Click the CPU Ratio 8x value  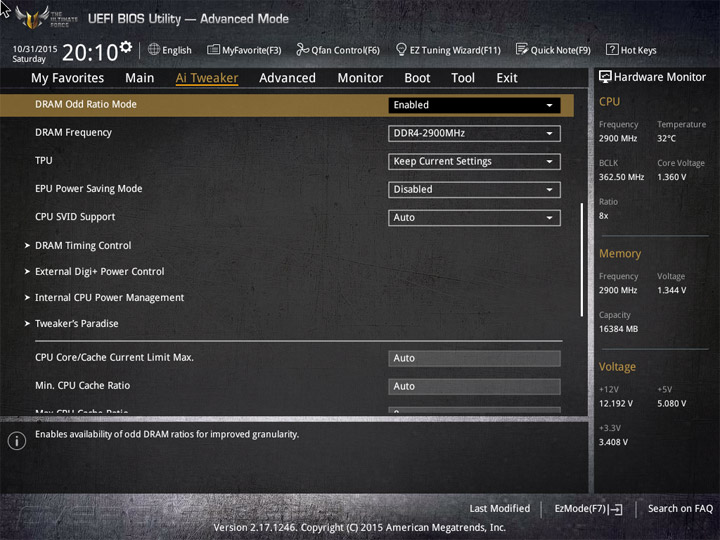pos(603,216)
